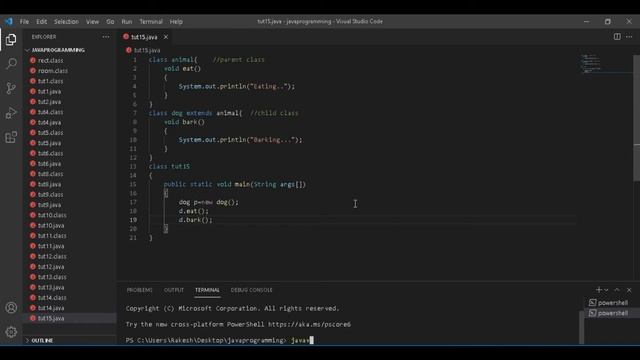The height and width of the screenshot is (360, 640).
Task: Open the Run menu
Action: click(127, 22)
